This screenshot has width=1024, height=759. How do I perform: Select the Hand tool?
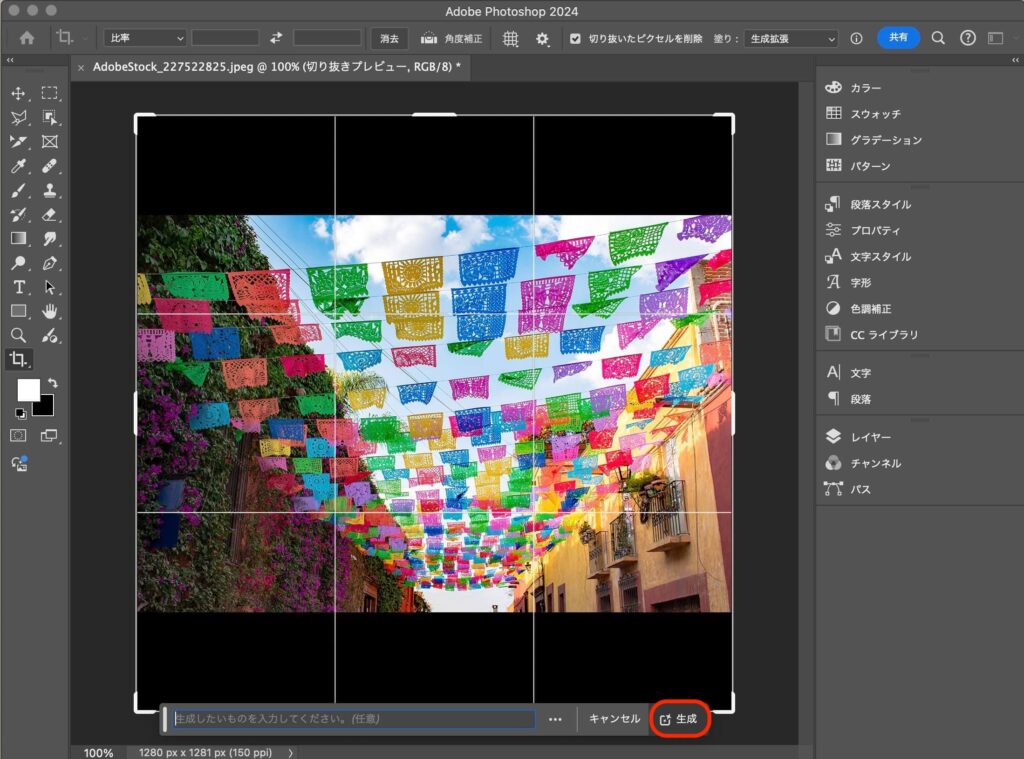coord(49,311)
